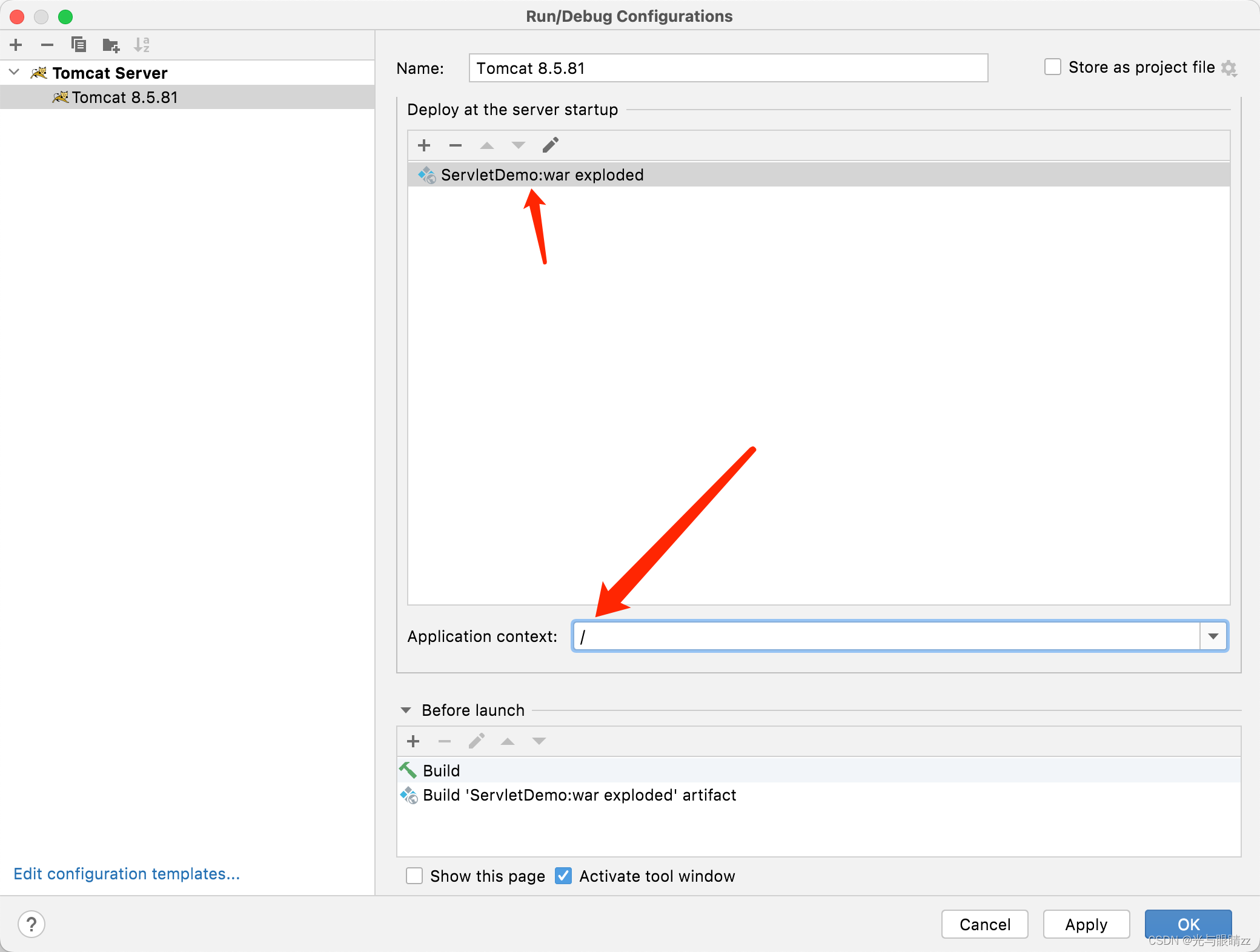The image size is (1260, 952).
Task: Check Show this page option
Action: [x=414, y=876]
